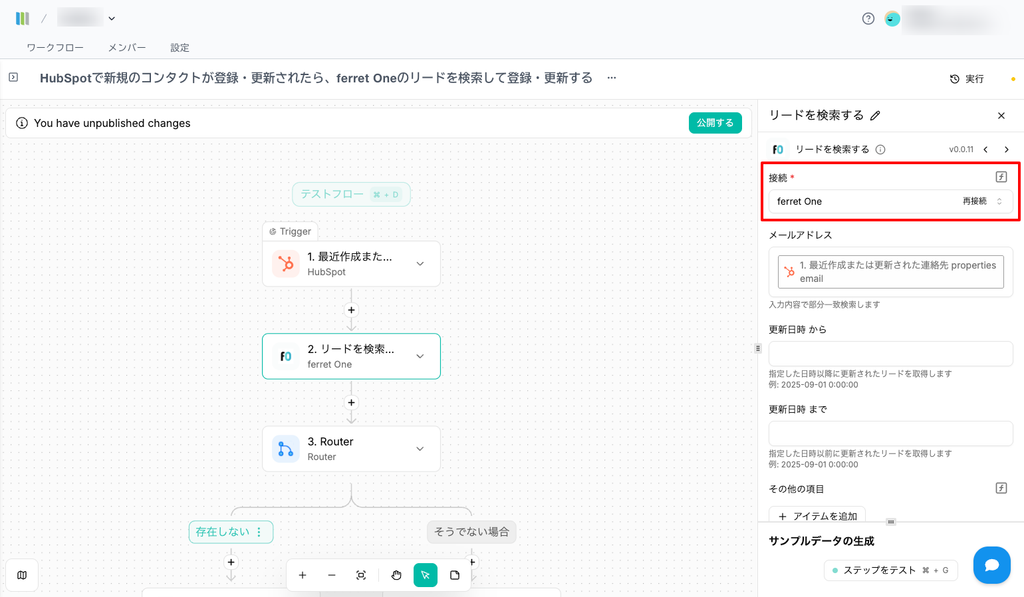Click the zoom out minus icon in canvas toolbar
The width and height of the screenshot is (1024, 597).
pos(331,575)
